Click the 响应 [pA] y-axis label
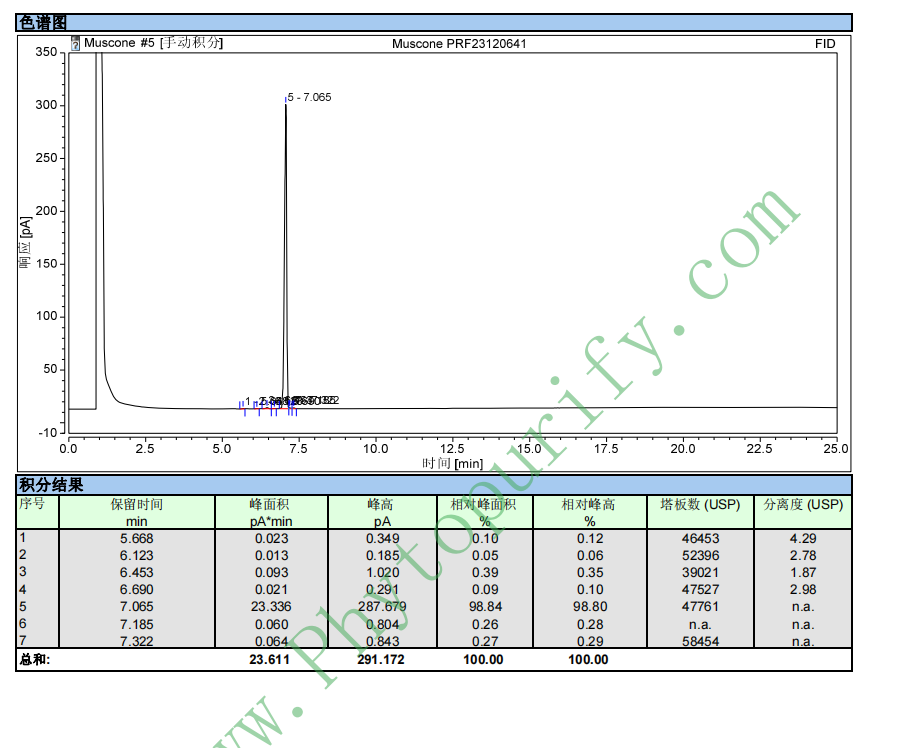Image resolution: width=922 pixels, height=748 pixels. point(25,244)
